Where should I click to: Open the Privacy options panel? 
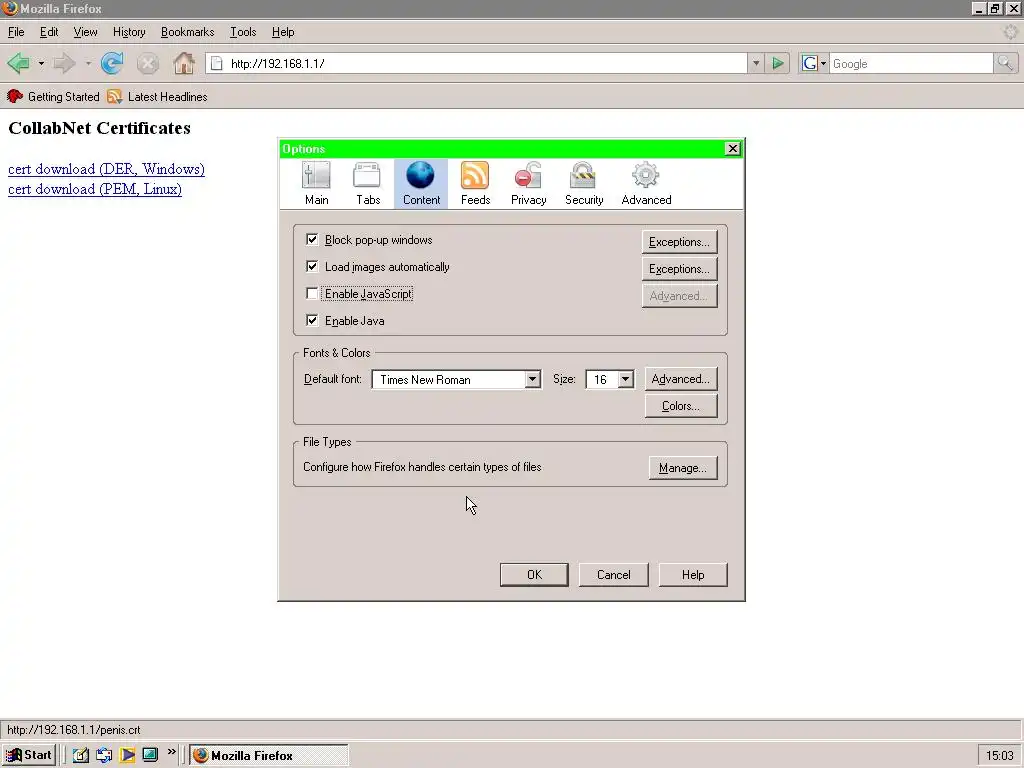click(x=528, y=184)
